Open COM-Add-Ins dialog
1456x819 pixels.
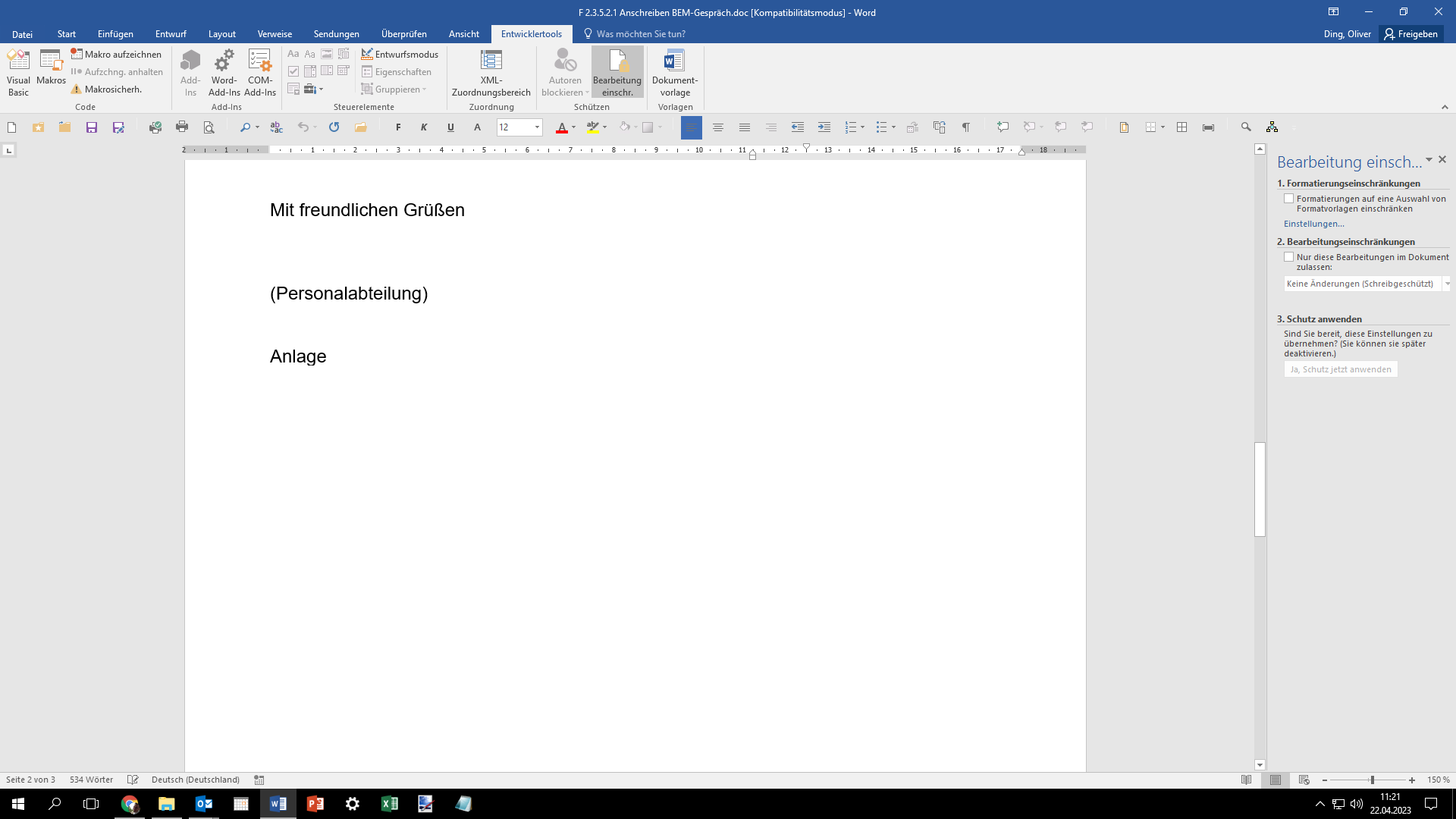pyautogui.click(x=260, y=73)
